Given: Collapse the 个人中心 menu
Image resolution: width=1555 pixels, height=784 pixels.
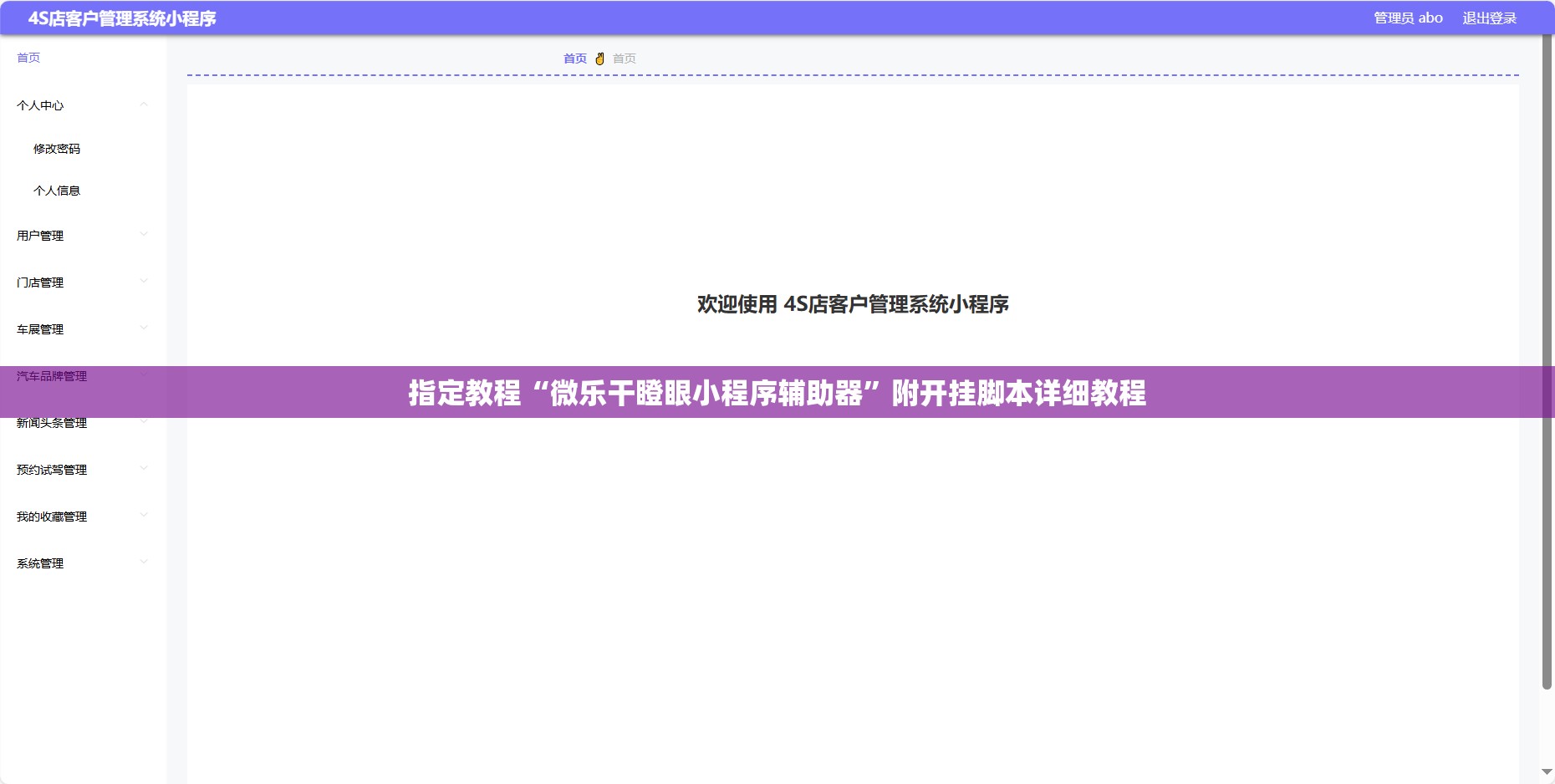Looking at the screenshot, I should pyautogui.click(x=82, y=105).
